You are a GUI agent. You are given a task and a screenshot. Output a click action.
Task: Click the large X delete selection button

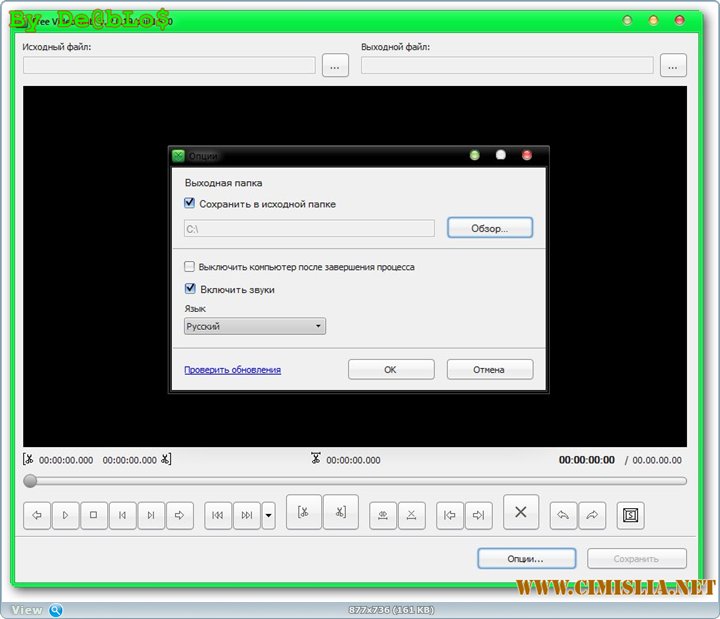point(520,512)
